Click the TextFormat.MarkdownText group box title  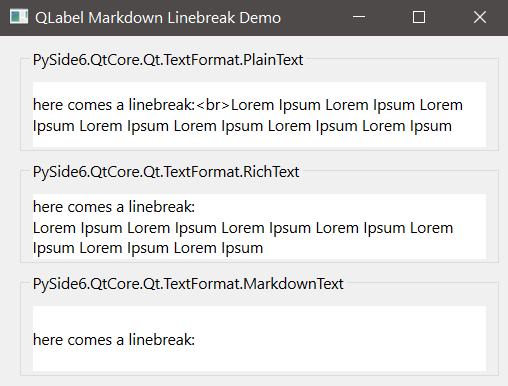tap(188, 284)
